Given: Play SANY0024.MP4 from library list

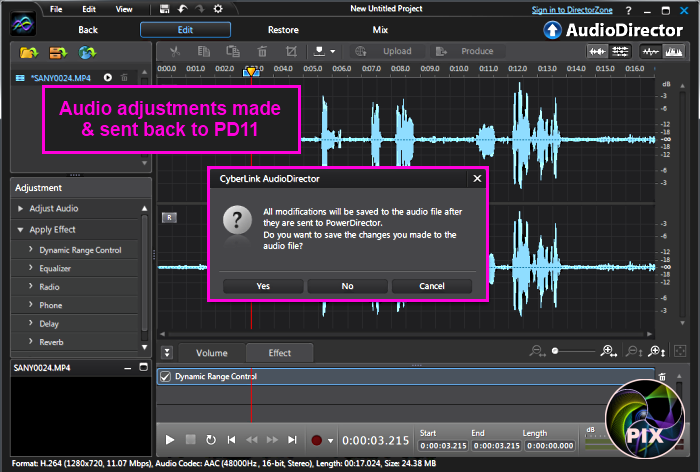Looking at the screenshot, I should click(108, 78).
